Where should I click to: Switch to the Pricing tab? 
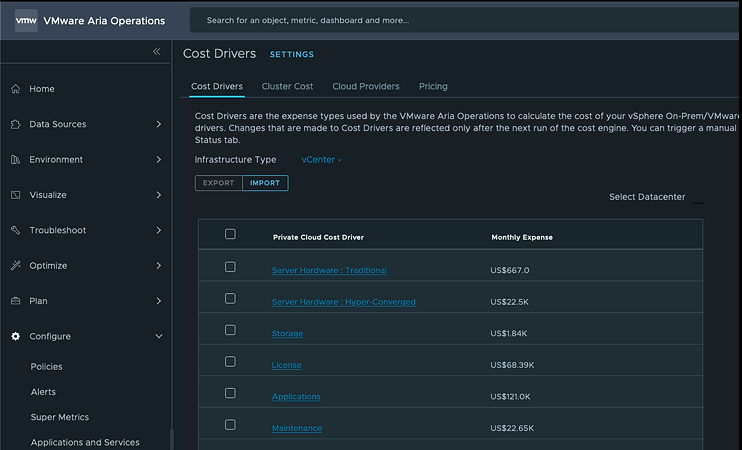tap(433, 87)
